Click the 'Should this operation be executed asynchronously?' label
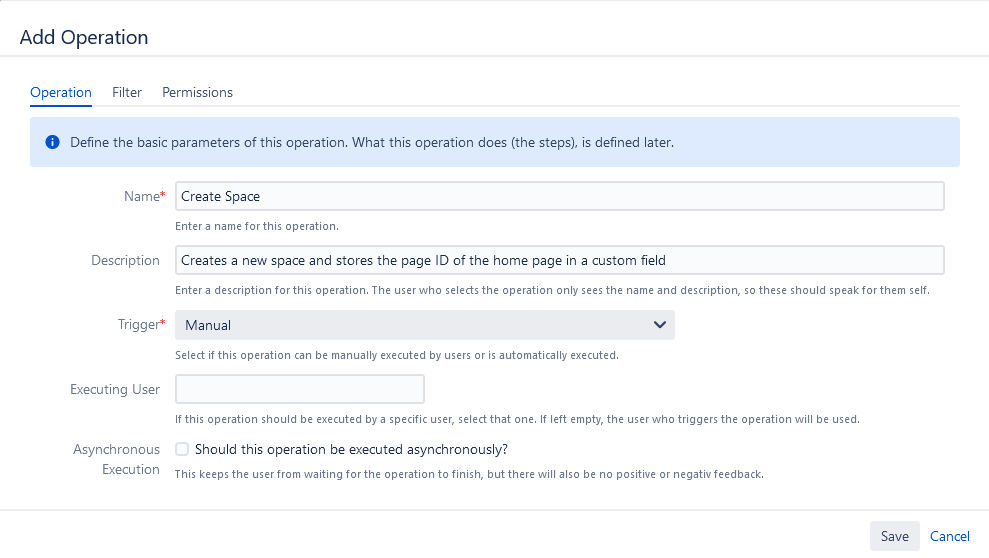The height and width of the screenshot is (558, 989). [351, 450]
